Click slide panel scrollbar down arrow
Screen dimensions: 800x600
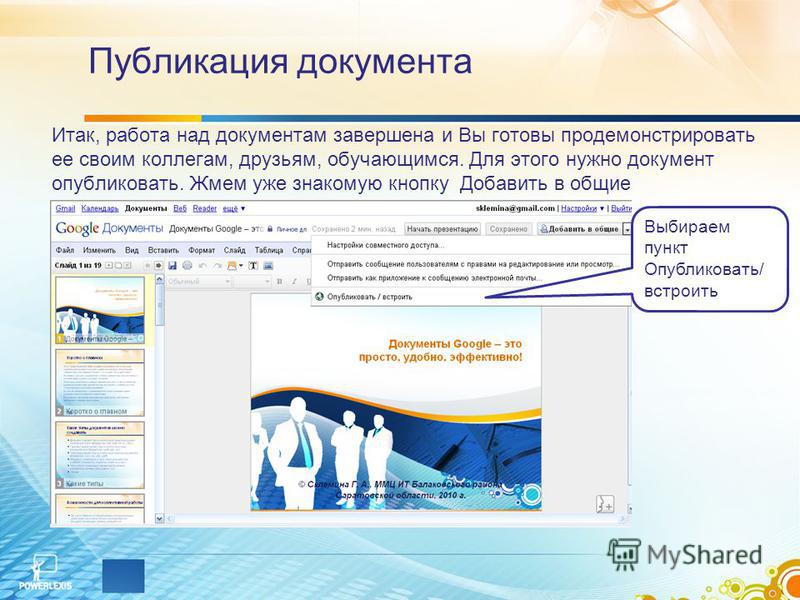tap(159, 518)
